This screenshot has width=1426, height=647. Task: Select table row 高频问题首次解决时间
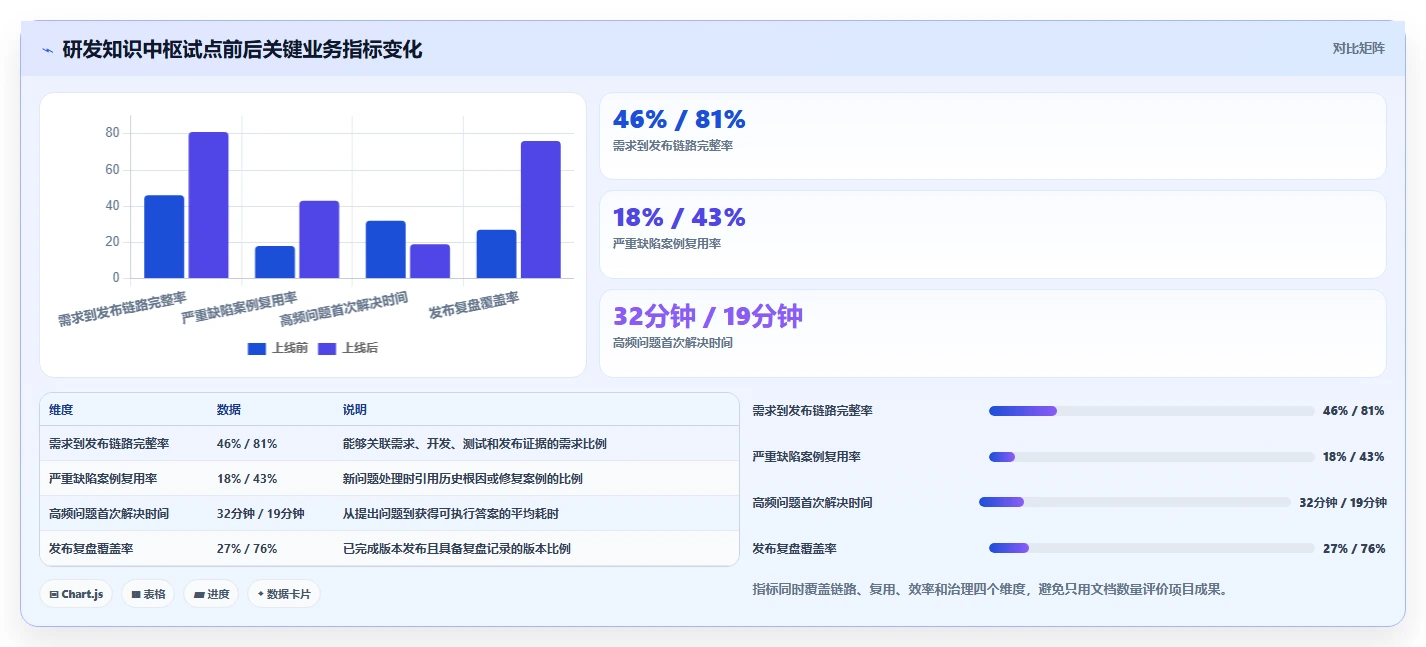tap(389, 514)
